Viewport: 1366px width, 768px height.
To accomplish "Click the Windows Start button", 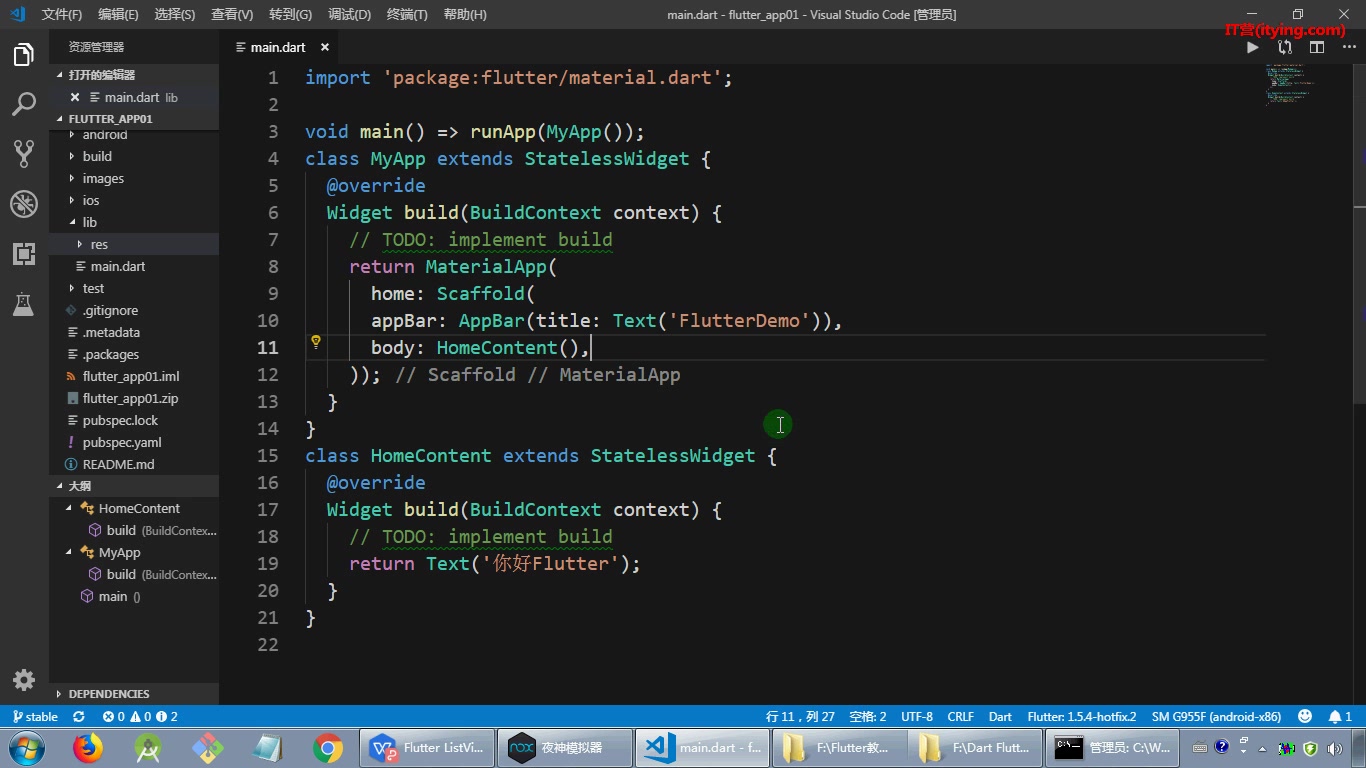I will (27, 748).
